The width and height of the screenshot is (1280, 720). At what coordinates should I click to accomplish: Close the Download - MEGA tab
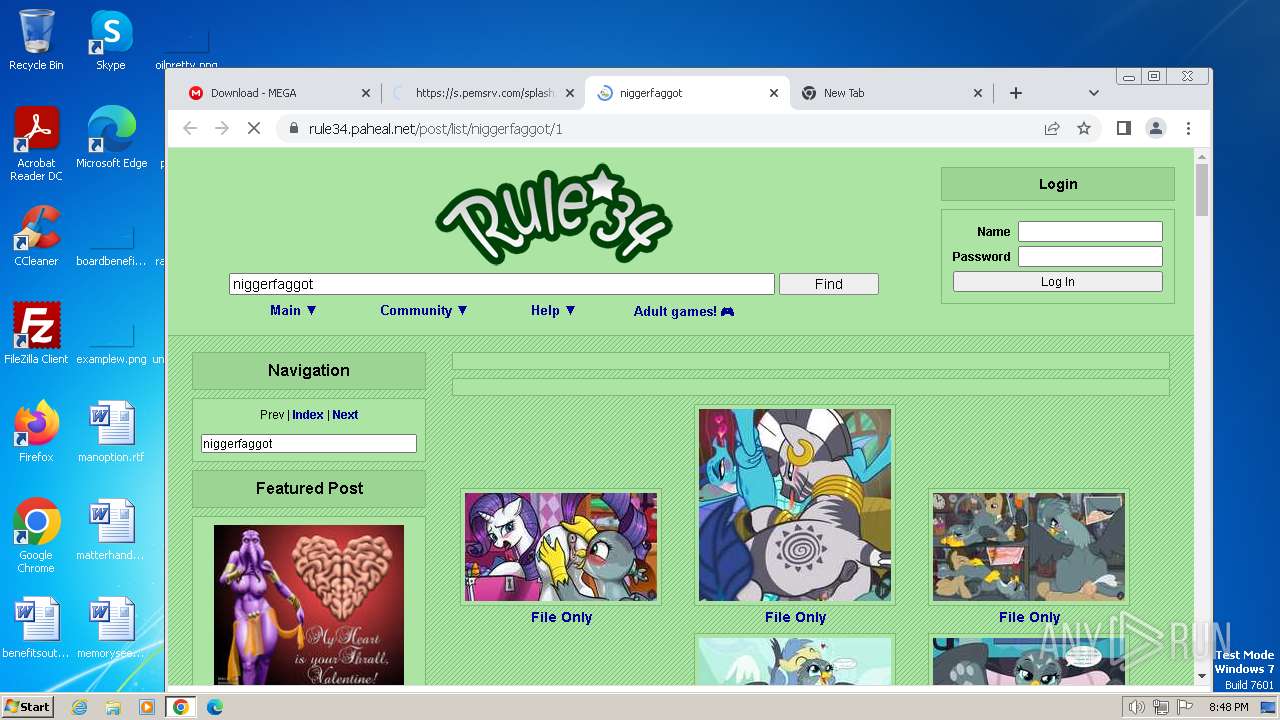(x=365, y=93)
